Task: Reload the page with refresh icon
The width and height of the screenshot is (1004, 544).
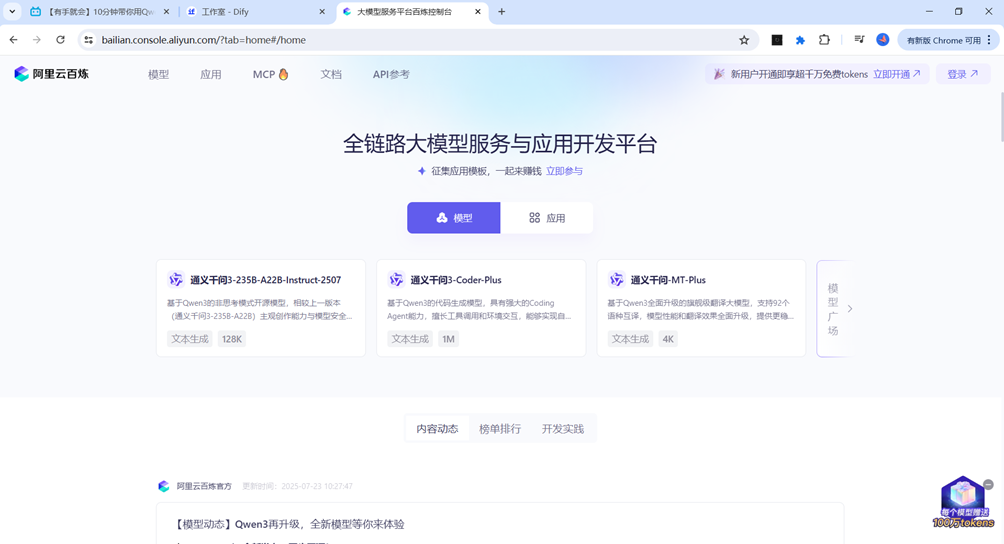Action: pyautogui.click(x=60, y=40)
